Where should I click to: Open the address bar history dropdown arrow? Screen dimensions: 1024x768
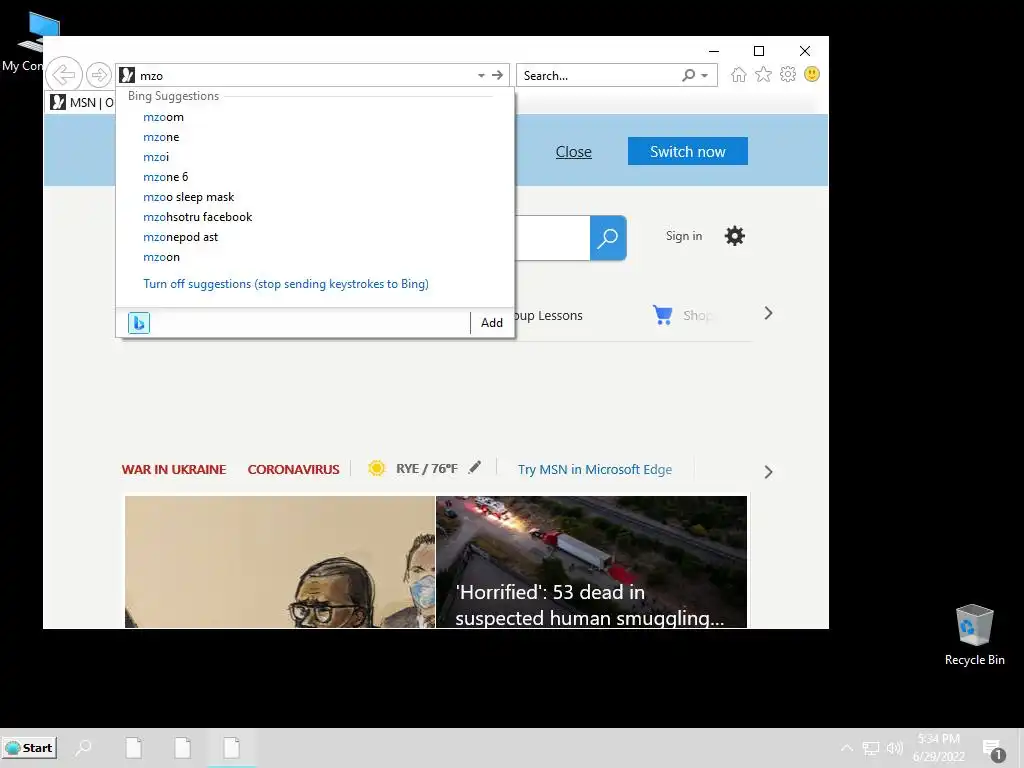pyautogui.click(x=481, y=75)
